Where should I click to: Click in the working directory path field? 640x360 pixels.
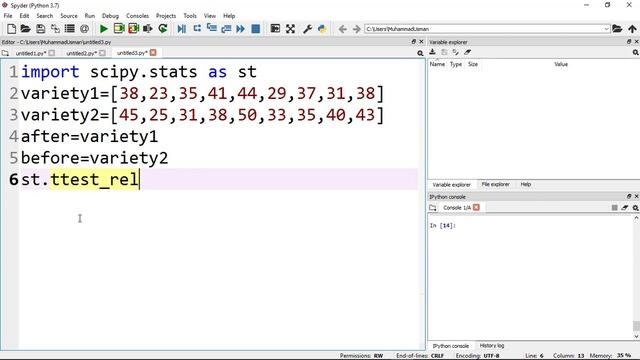pyautogui.click(x=483, y=29)
